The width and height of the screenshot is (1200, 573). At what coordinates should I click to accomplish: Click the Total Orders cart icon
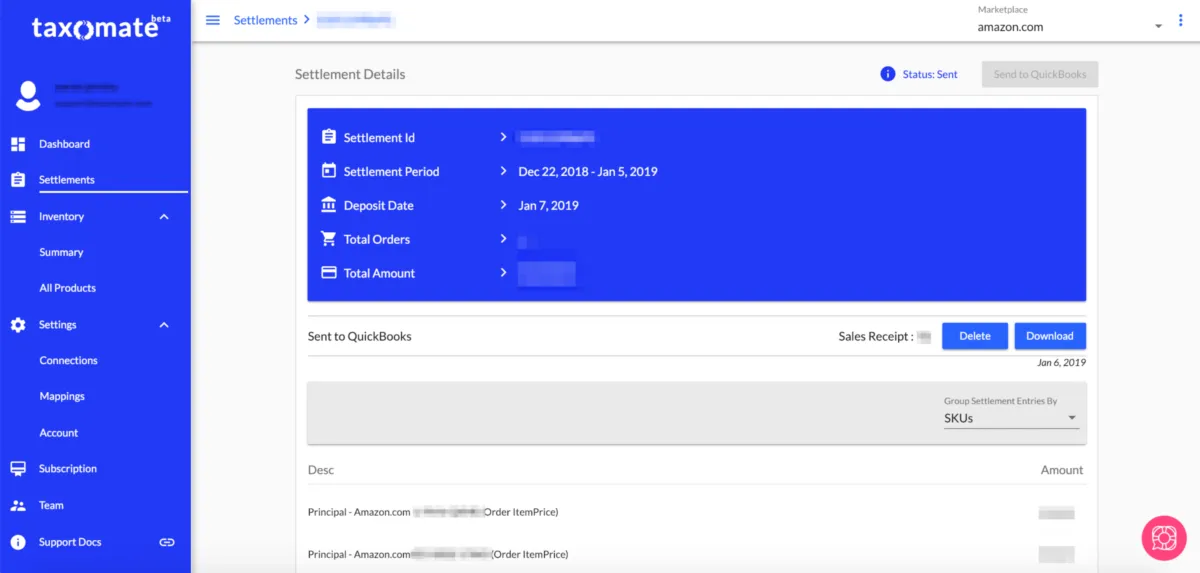[x=329, y=239]
